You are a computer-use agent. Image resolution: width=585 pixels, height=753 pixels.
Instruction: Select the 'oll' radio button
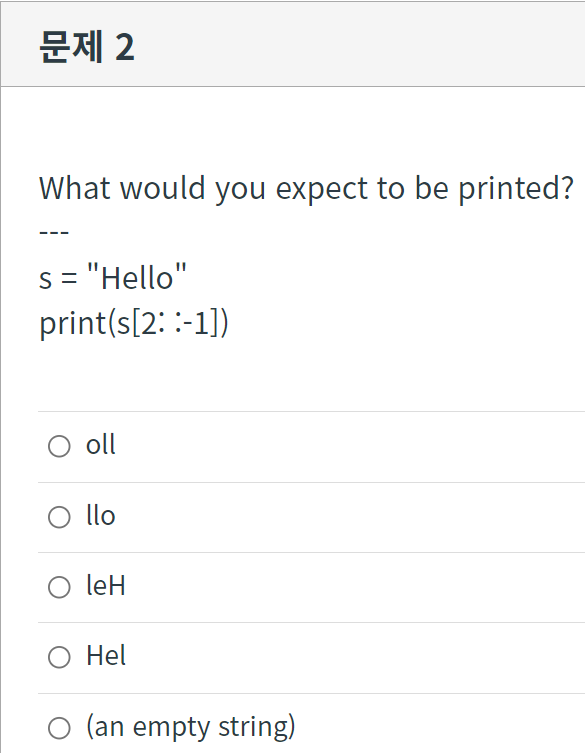click(x=59, y=446)
